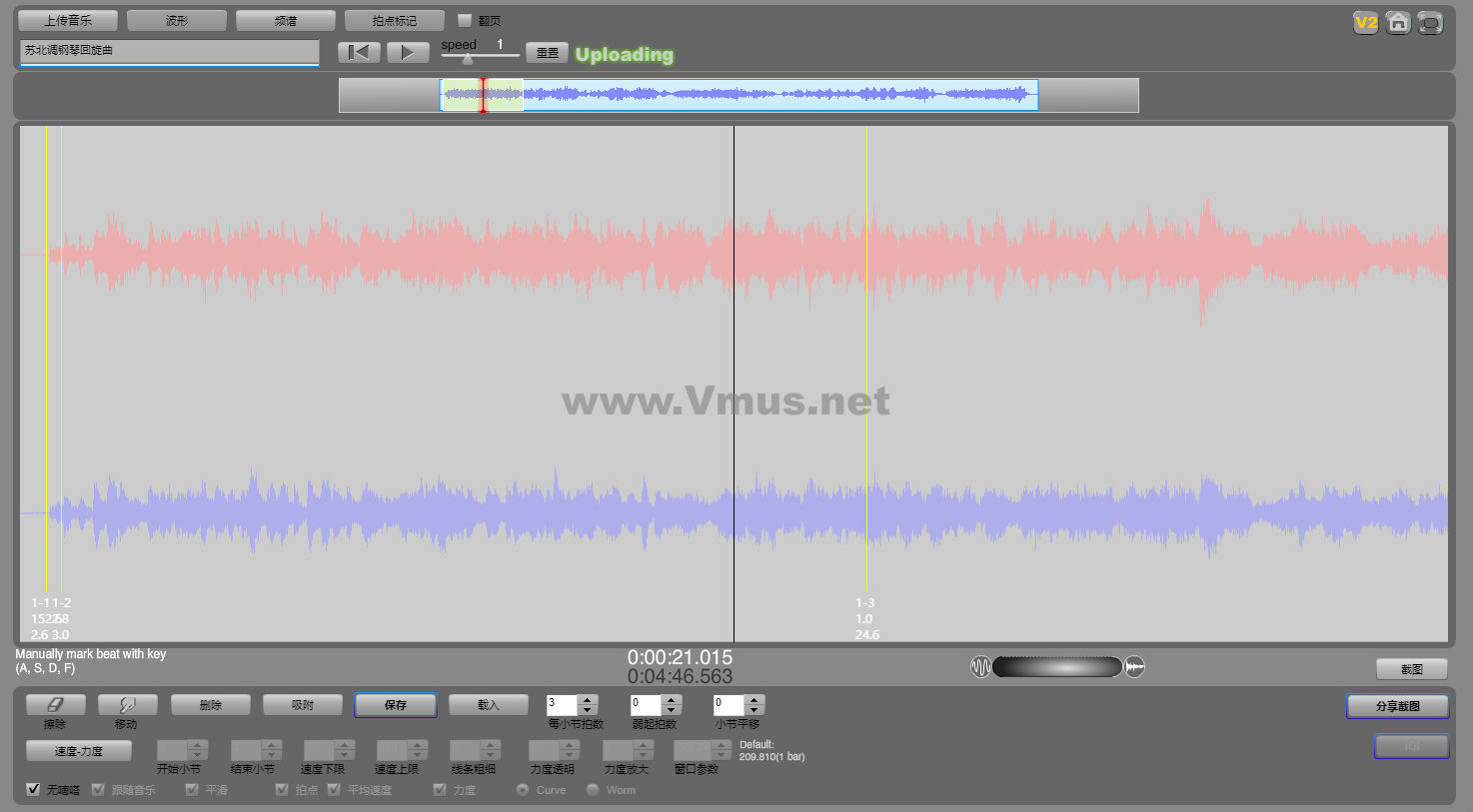Select the Curve radio button

[x=523, y=790]
